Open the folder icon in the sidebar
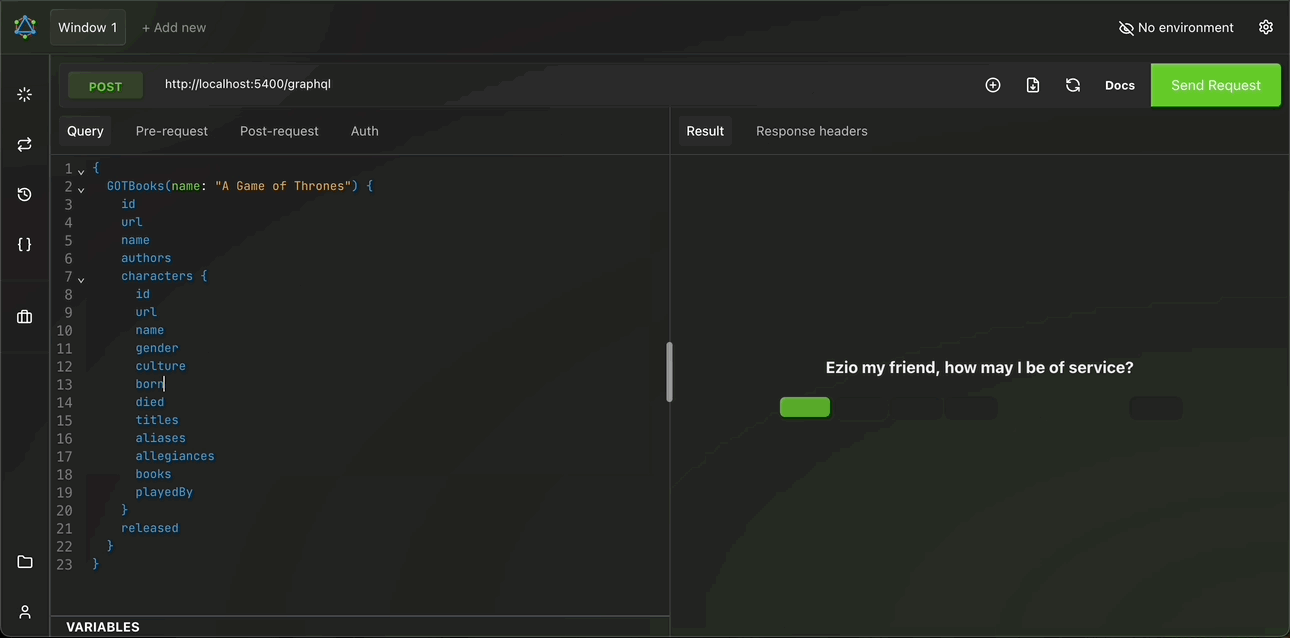The width and height of the screenshot is (1290, 638). click(x=25, y=562)
